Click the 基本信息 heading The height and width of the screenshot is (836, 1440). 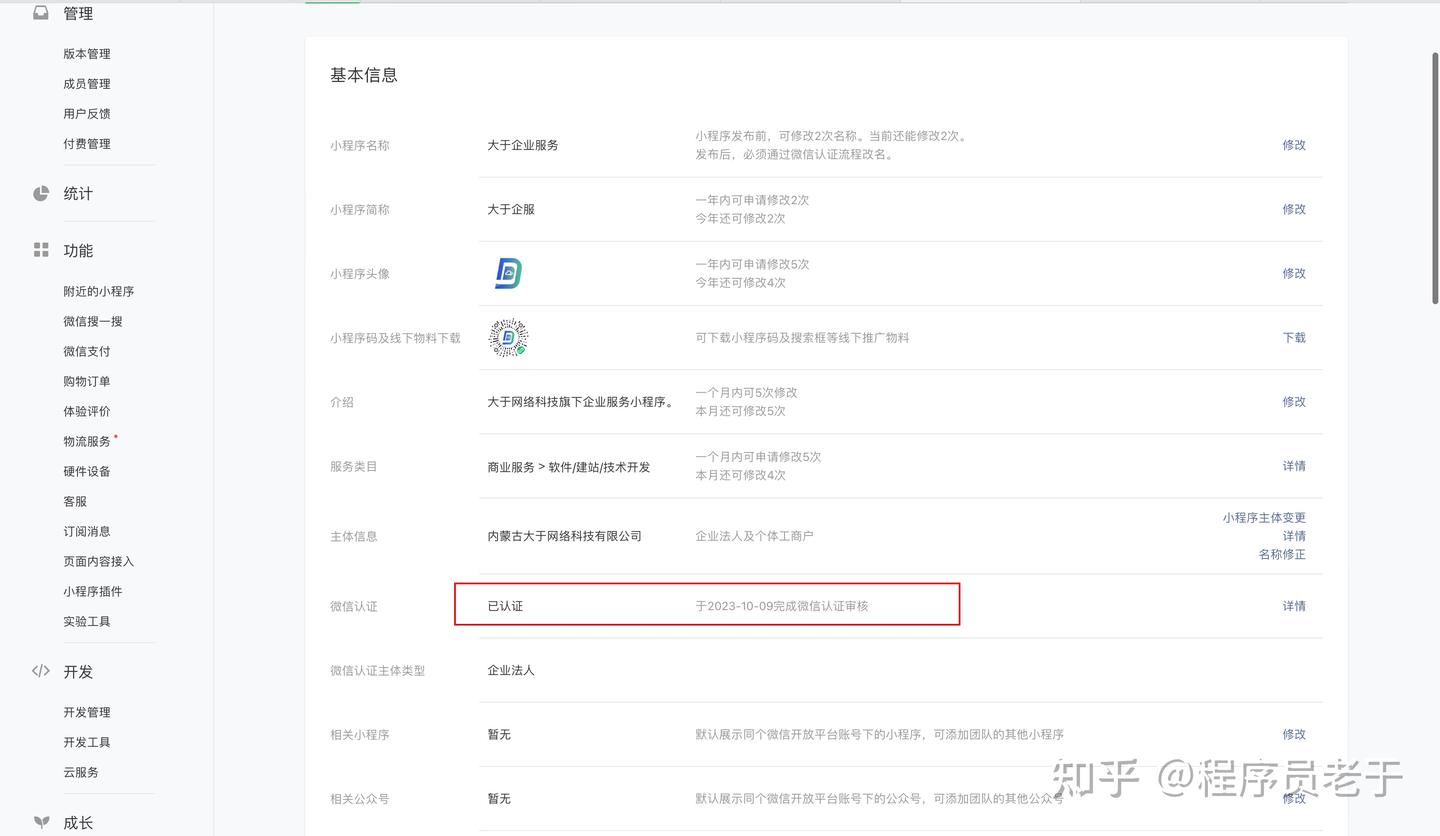(364, 75)
